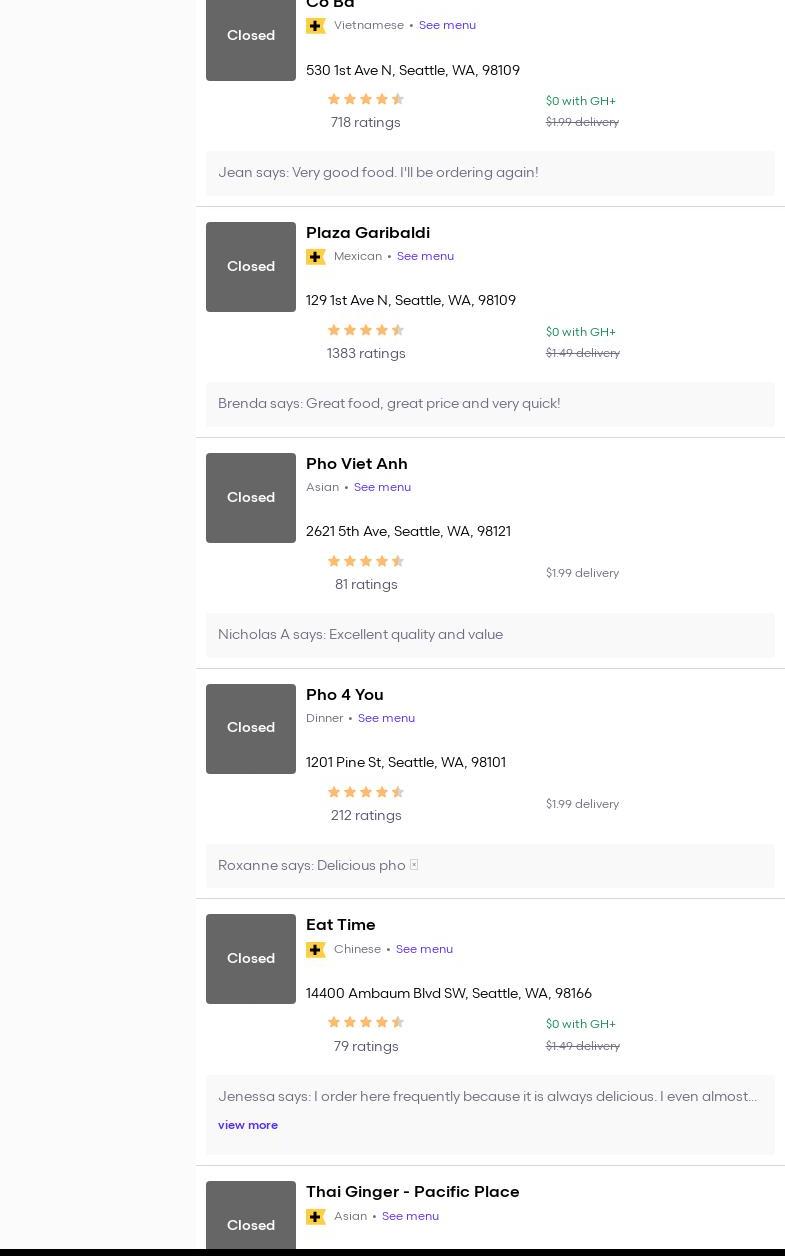Open See menu for Pho 4 You

(386, 719)
